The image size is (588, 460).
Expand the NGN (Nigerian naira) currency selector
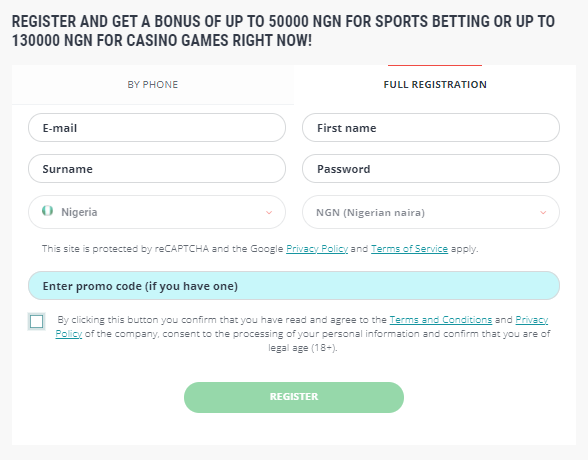pos(431,212)
